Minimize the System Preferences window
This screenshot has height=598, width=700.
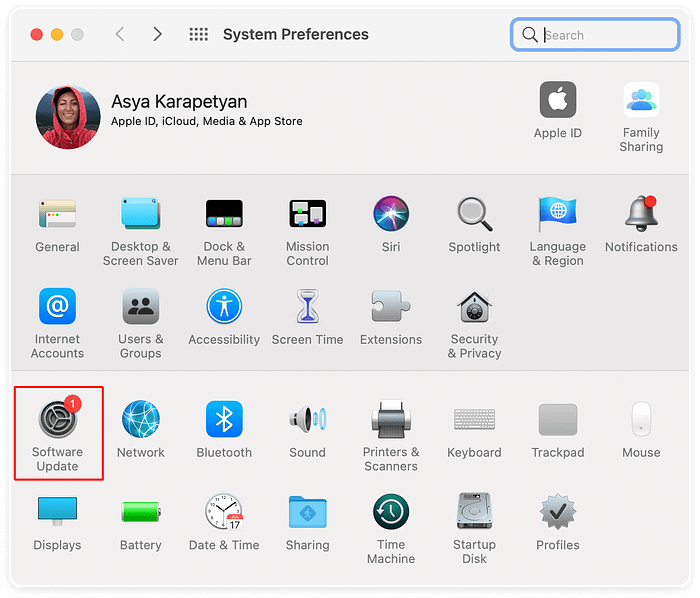click(x=57, y=34)
